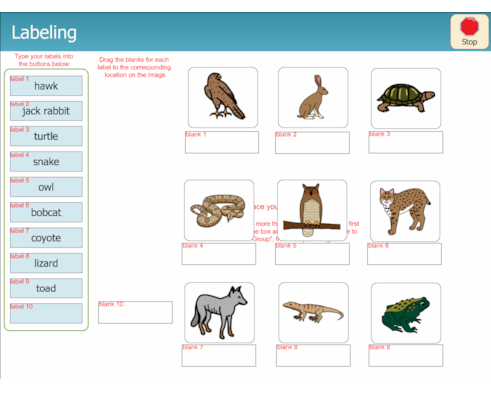Click the label 4 snake field
The image size is (491, 393).
46,161
